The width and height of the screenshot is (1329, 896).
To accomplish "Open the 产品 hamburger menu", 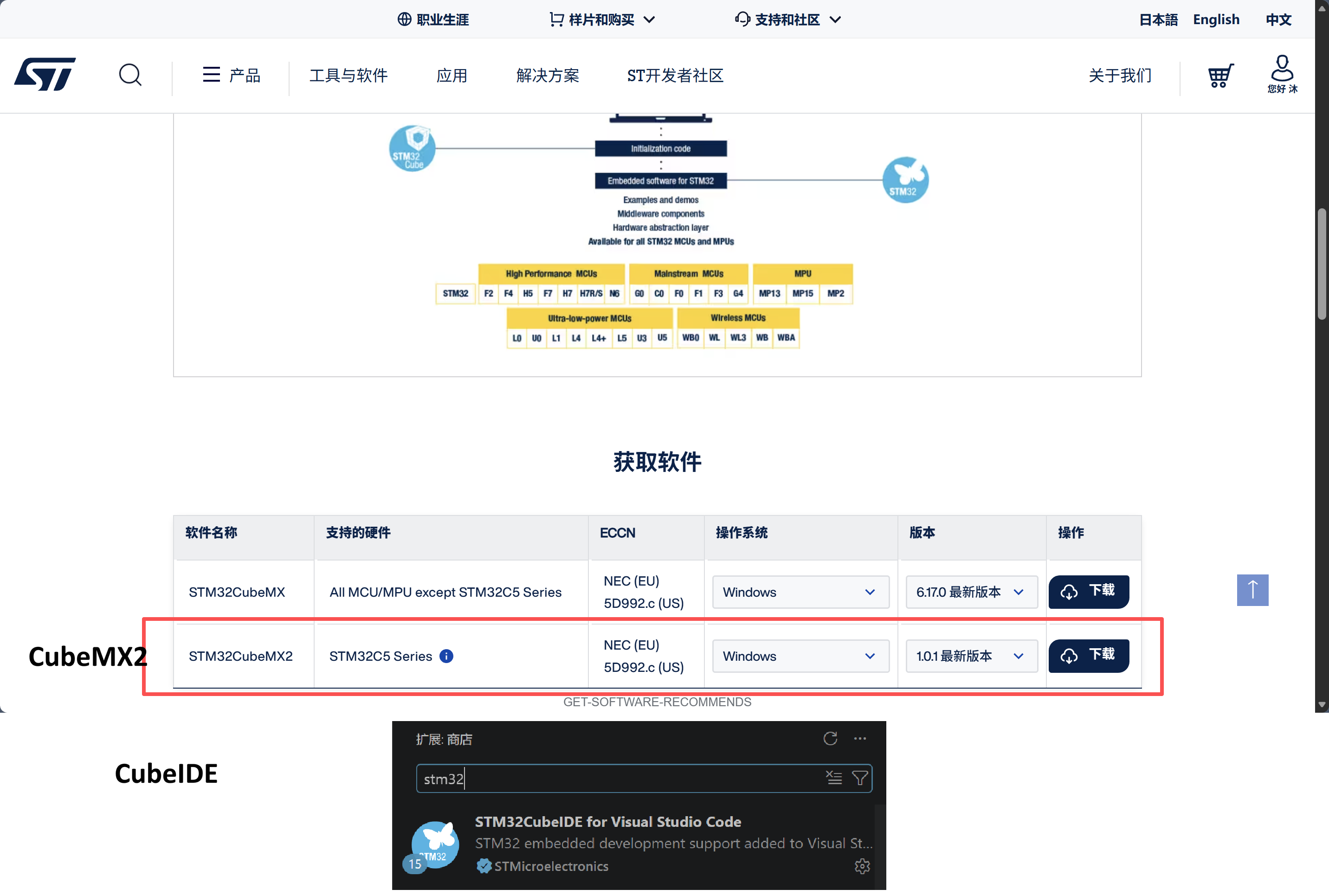I will pos(232,75).
